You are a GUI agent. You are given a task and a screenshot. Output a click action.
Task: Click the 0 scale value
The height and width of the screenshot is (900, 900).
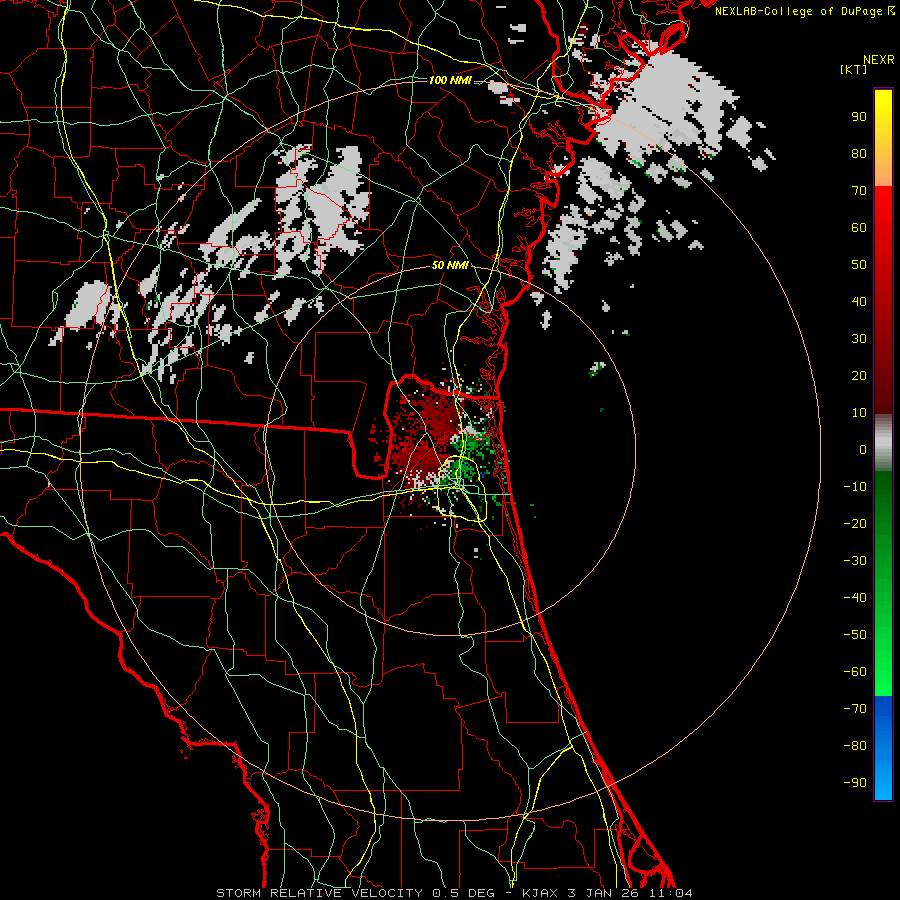coord(863,450)
